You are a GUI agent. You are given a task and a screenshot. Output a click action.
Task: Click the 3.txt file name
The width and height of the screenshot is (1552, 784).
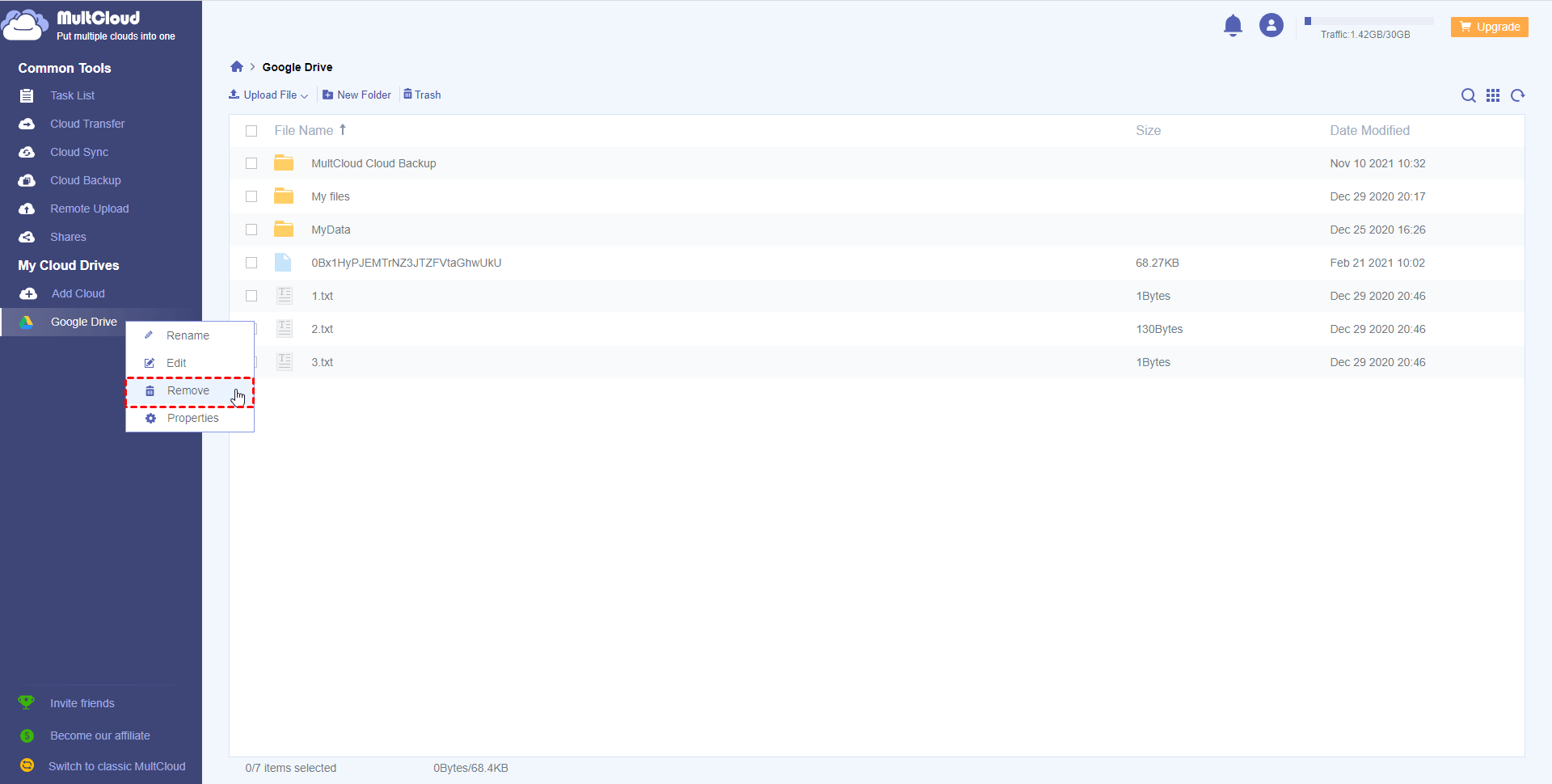click(x=323, y=362)
